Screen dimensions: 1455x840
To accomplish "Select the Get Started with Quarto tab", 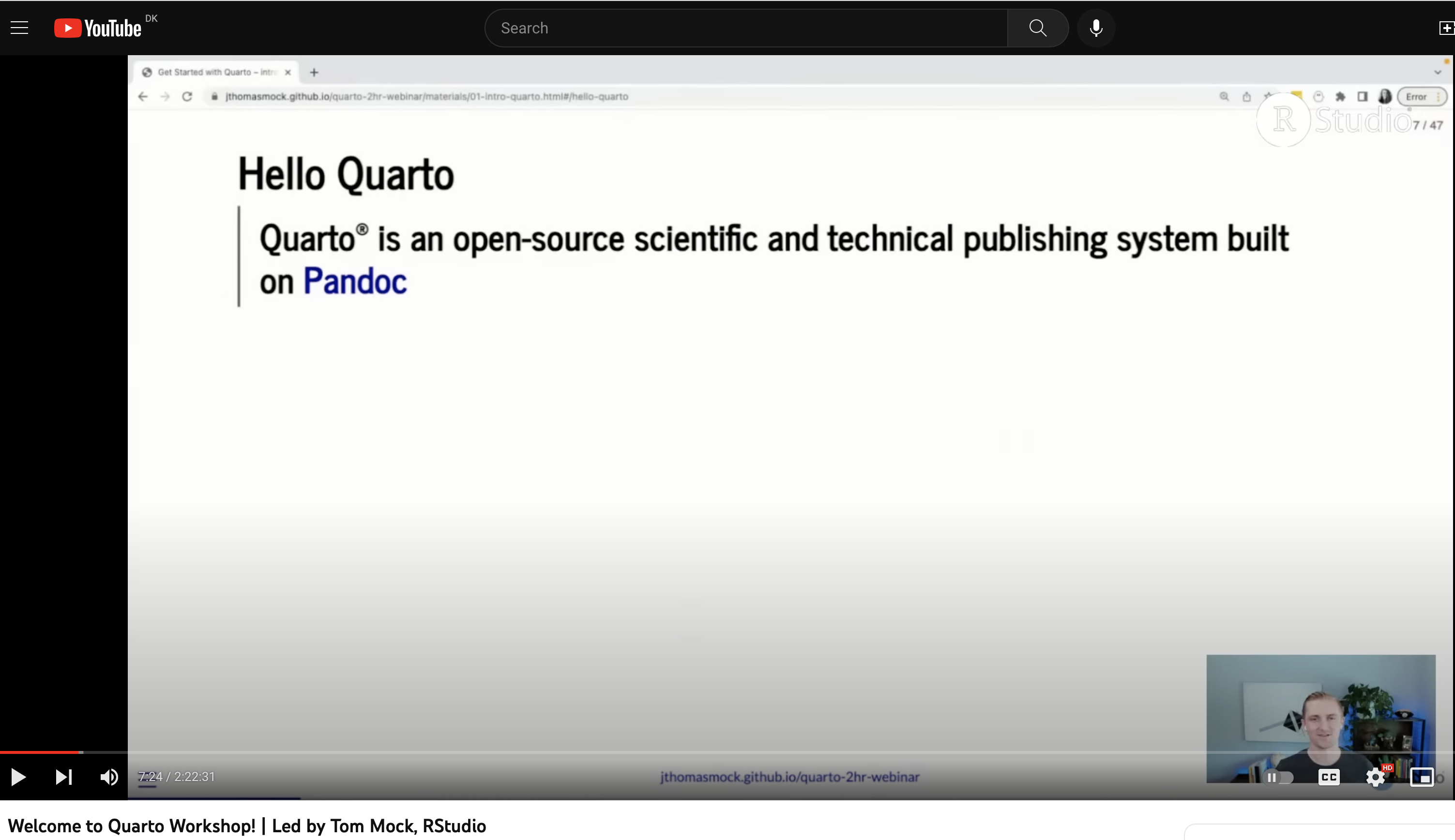I will click(217, 72).
